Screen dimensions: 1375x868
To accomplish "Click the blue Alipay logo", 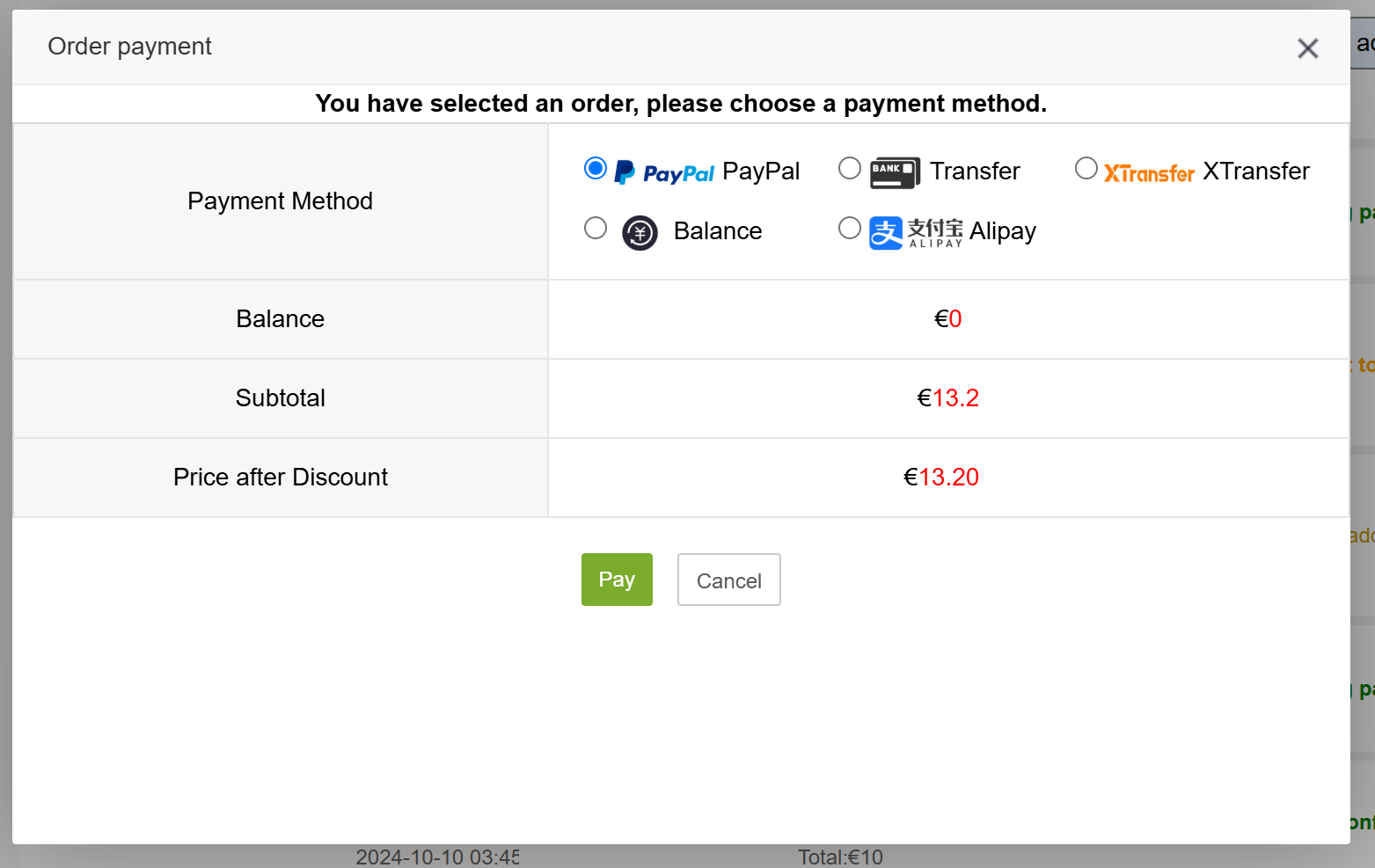I will pyautogui.click(x=916, y=233).
